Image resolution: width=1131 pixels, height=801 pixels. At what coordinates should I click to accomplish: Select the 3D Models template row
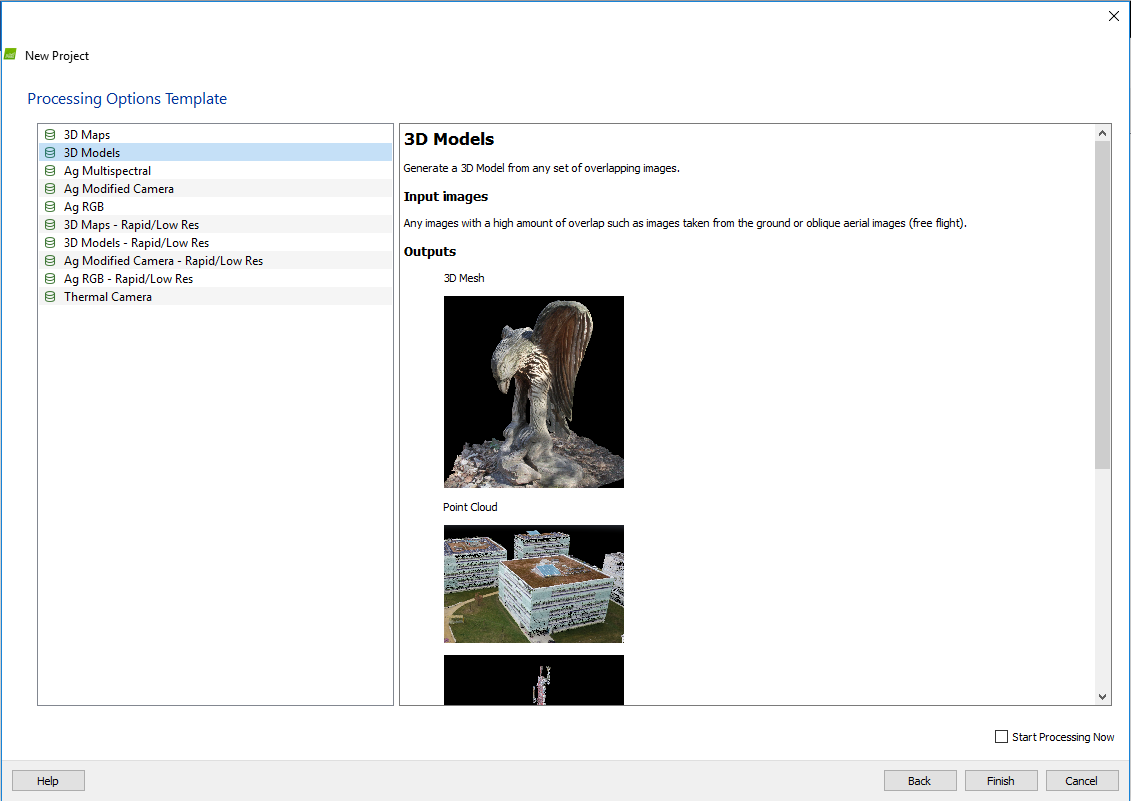[215, 152]
